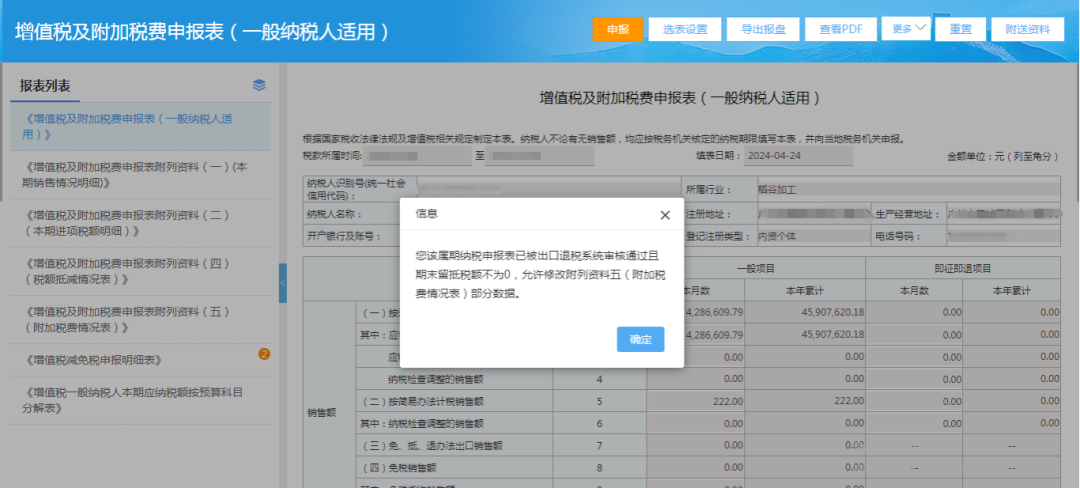The width and height of the screenshot is (1080, 488).
Task: Click the orange 申报 button
Action: click(618, 30)
